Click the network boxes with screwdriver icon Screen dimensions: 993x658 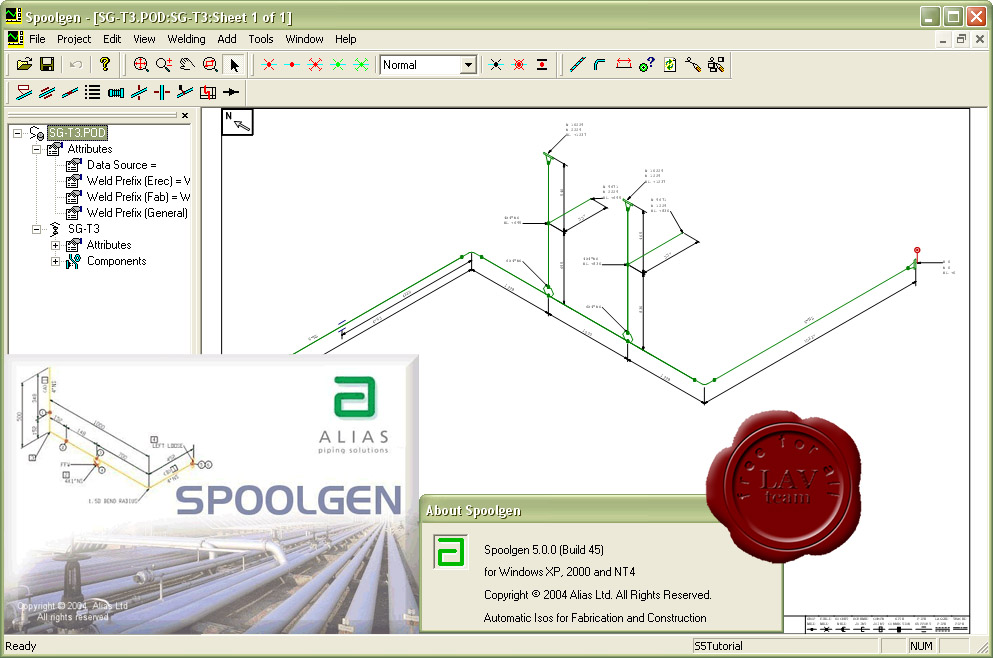tap(716, 65)
